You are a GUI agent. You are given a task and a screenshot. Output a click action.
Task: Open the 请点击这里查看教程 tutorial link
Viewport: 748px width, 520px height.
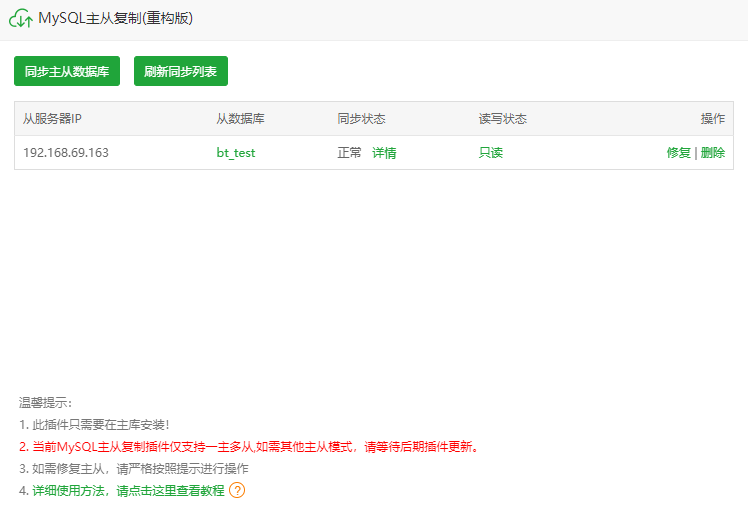(171, 490)
